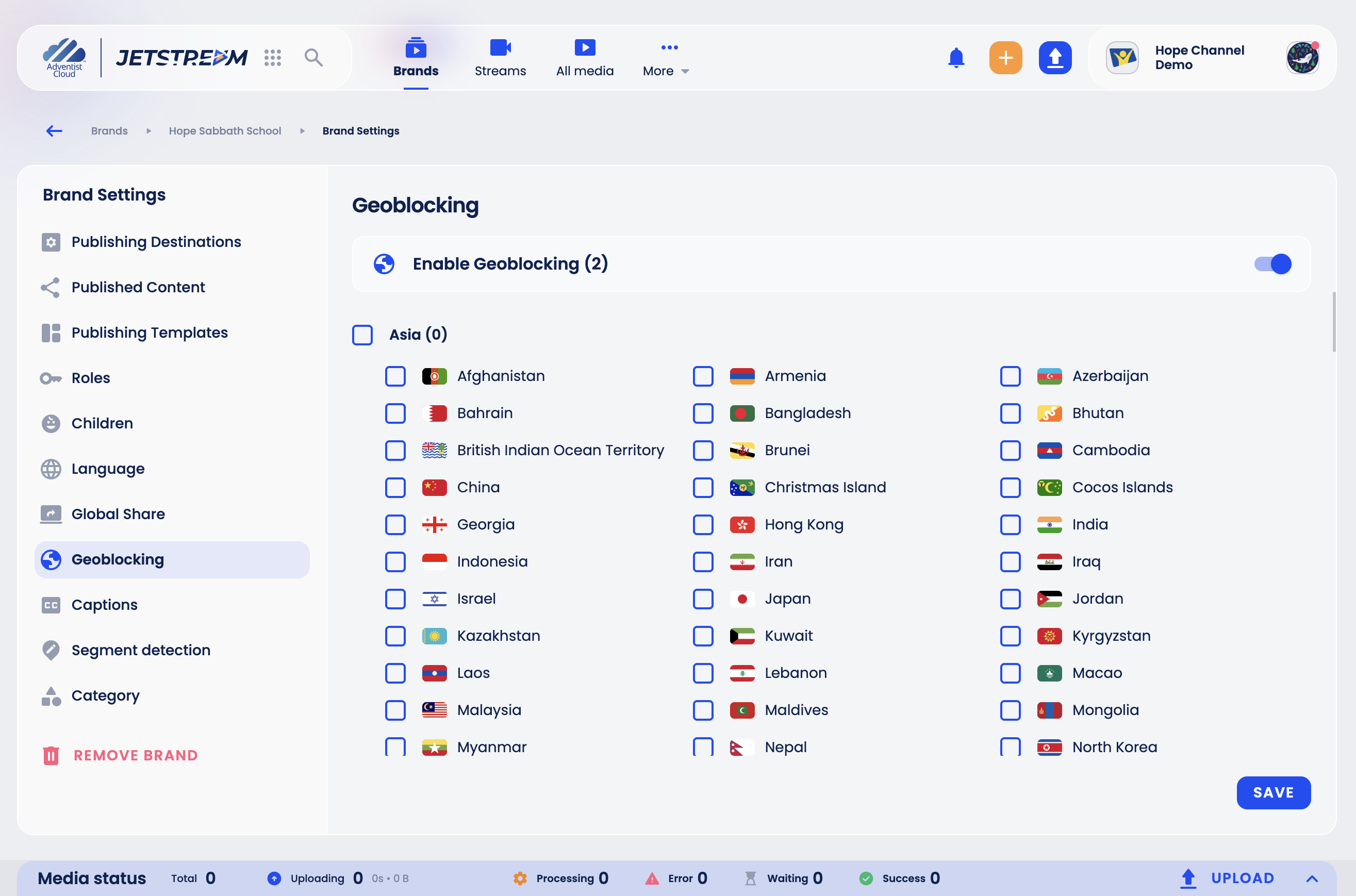The height and width of the screenshot is (896, 1356).
Task: Check the Japan checkbox
Action: point(703,600)
